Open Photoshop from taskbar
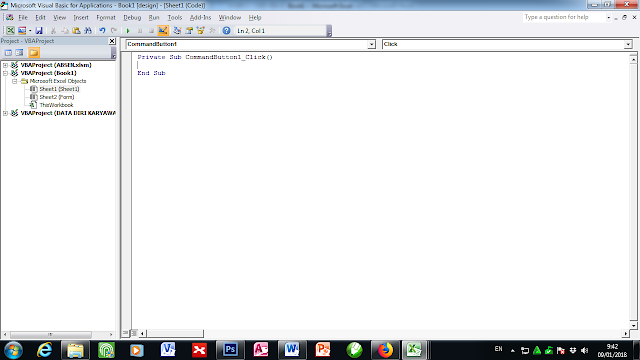This screenshot has width=640, height=360. point(230,350)
